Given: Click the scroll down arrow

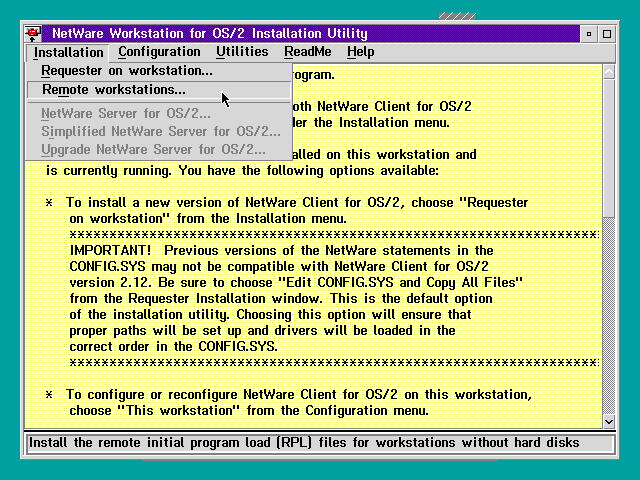Looking at the screenshot, I should click(x=609, y=421).
